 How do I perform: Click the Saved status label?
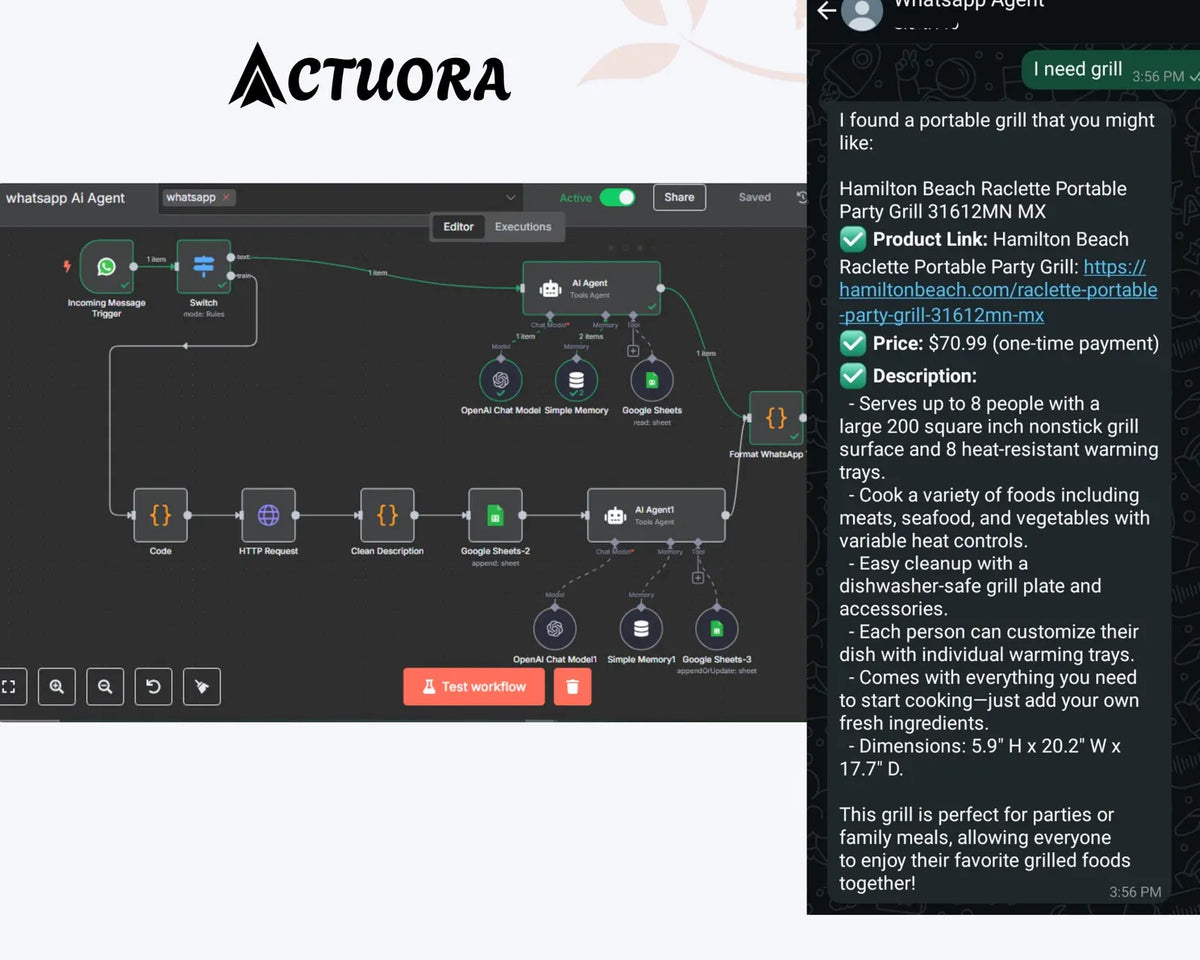pyautogui.click(x=755, y=198)
